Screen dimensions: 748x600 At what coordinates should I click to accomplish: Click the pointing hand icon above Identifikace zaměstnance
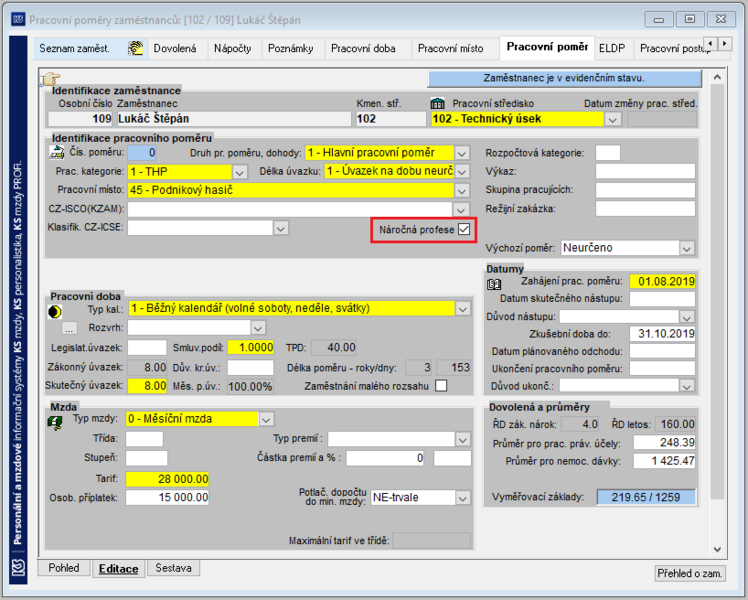[x=51, y=79]
